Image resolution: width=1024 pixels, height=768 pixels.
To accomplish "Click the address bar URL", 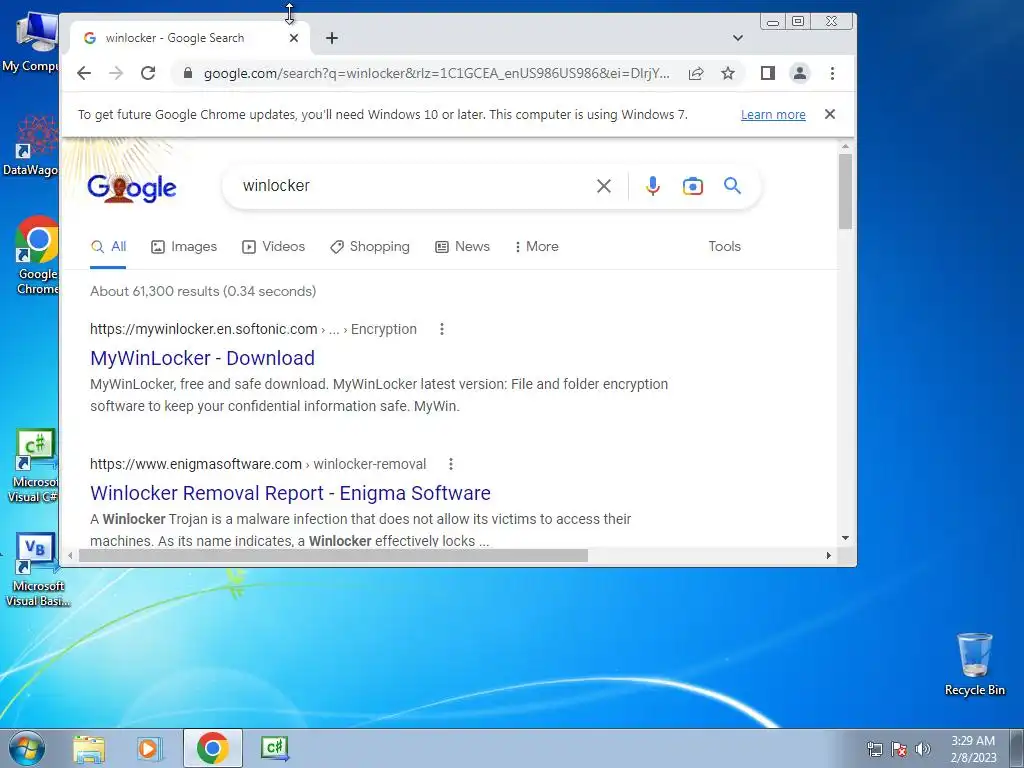I will pos(436,73).
